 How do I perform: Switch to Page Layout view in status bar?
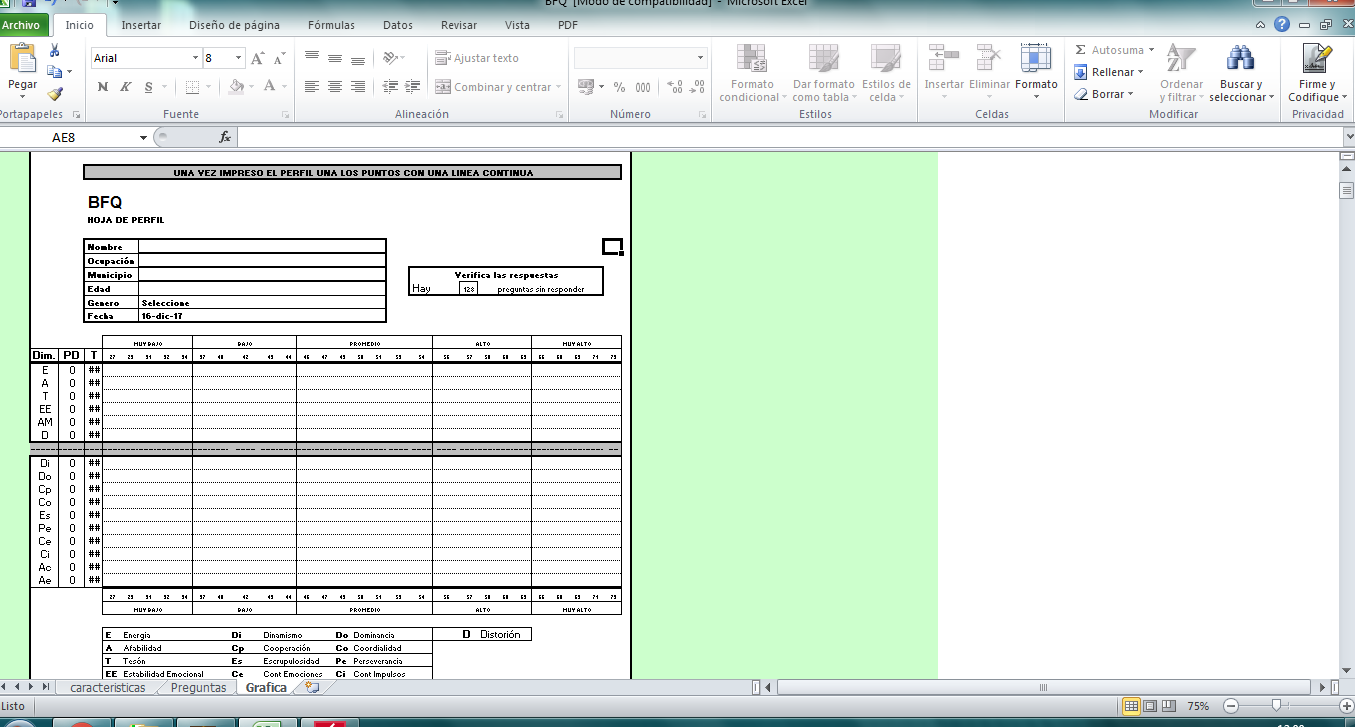1151,706
